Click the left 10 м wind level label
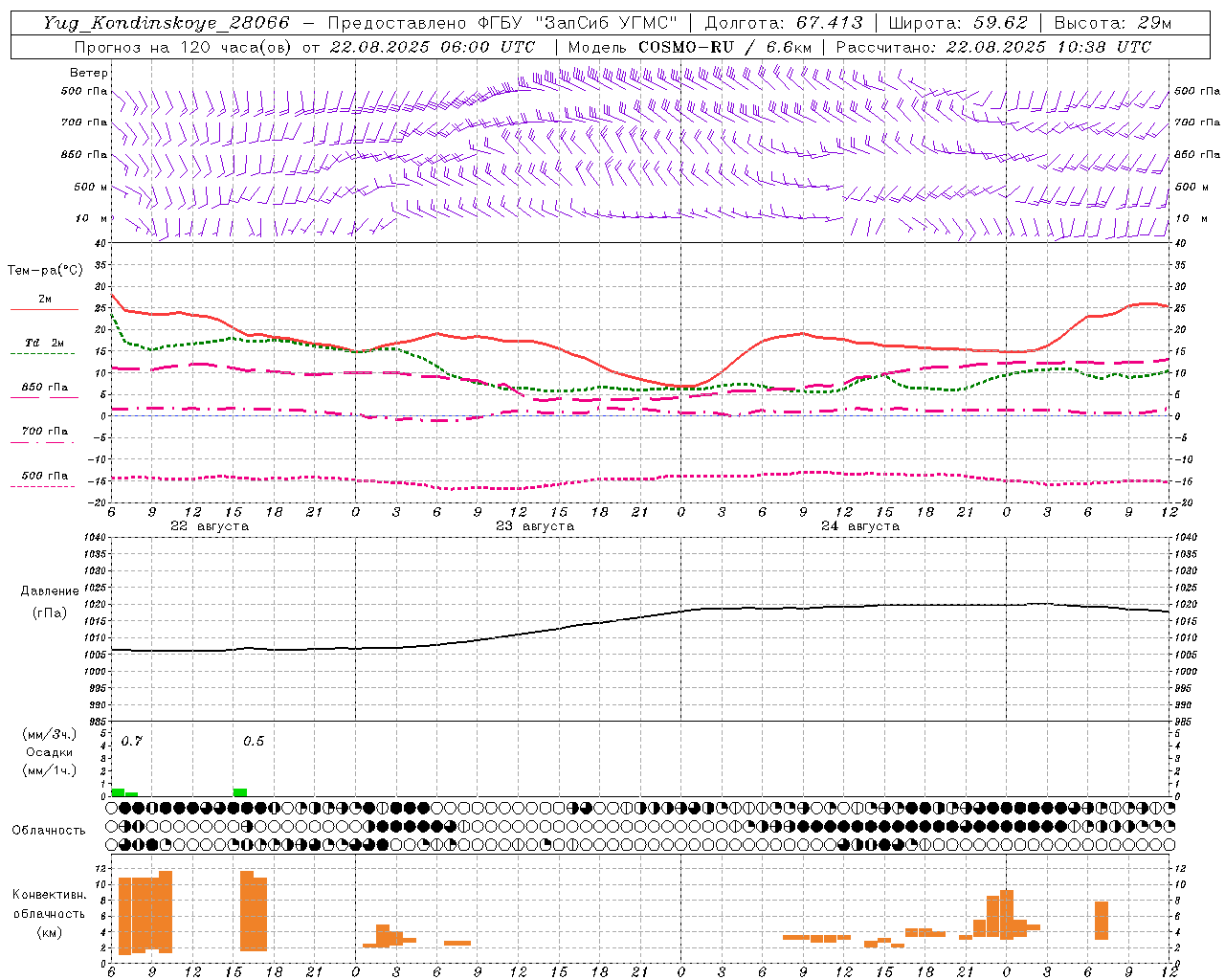The height and width of the screenshot is (980, 1225). pos(91,218)
